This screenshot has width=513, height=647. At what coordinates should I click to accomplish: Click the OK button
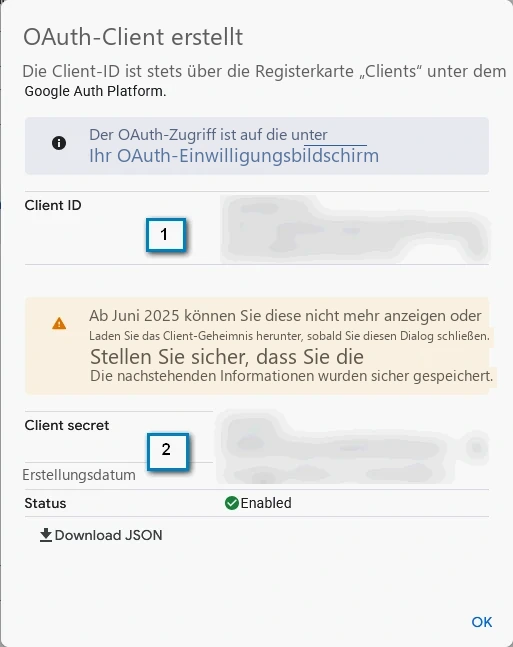tap(482, 622)
